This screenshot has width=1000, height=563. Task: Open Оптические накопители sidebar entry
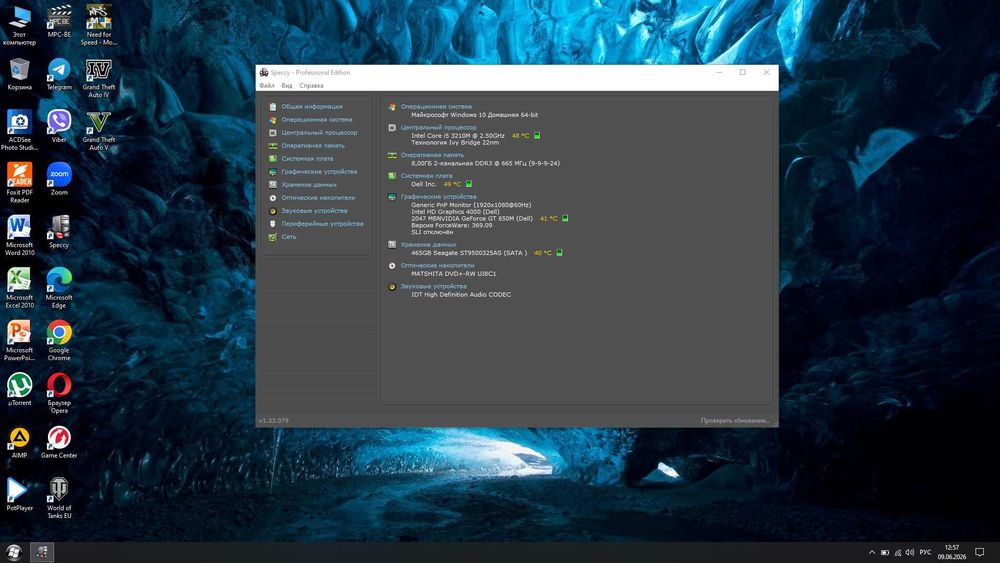318,198
